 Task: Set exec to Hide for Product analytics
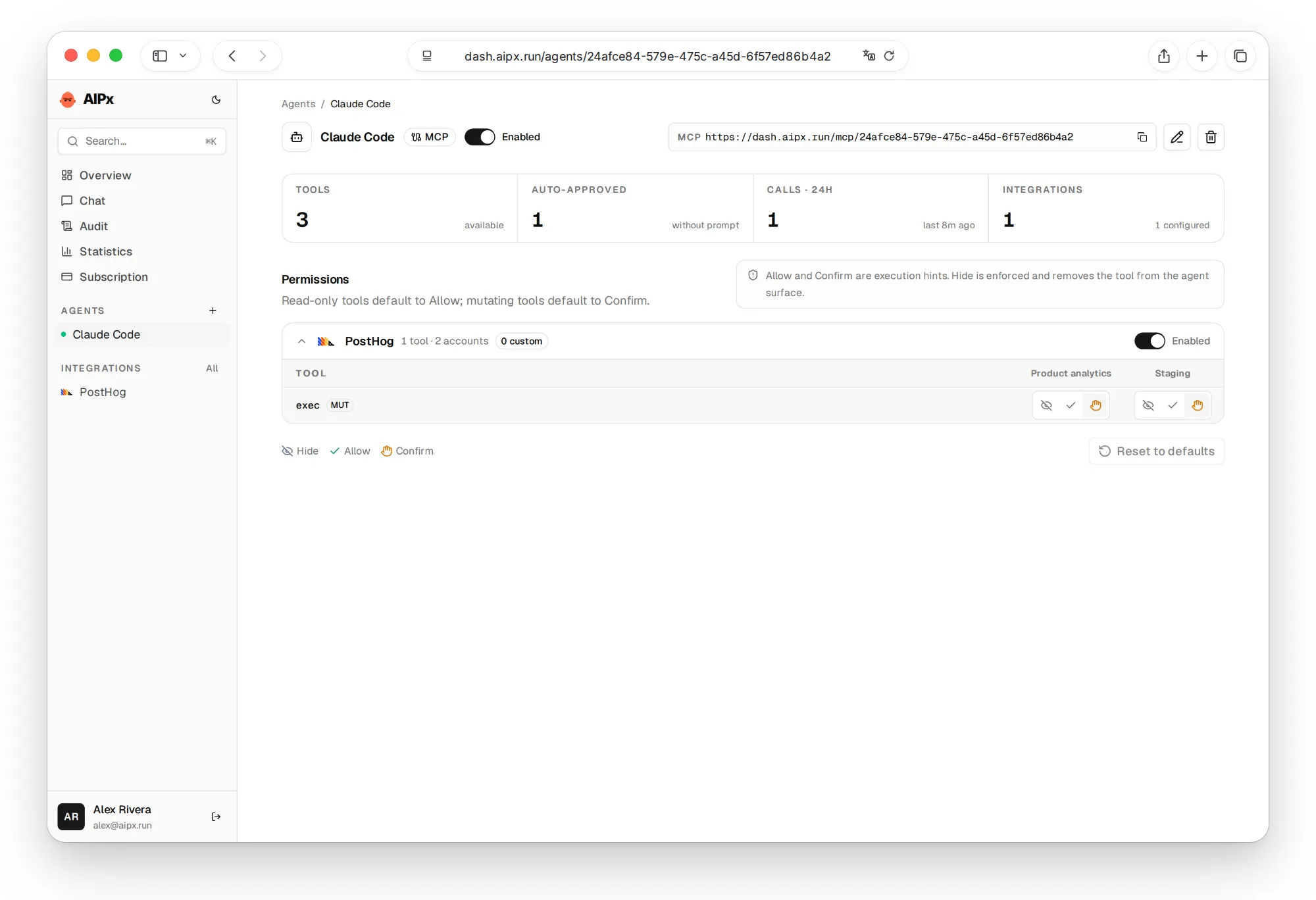1046,405
